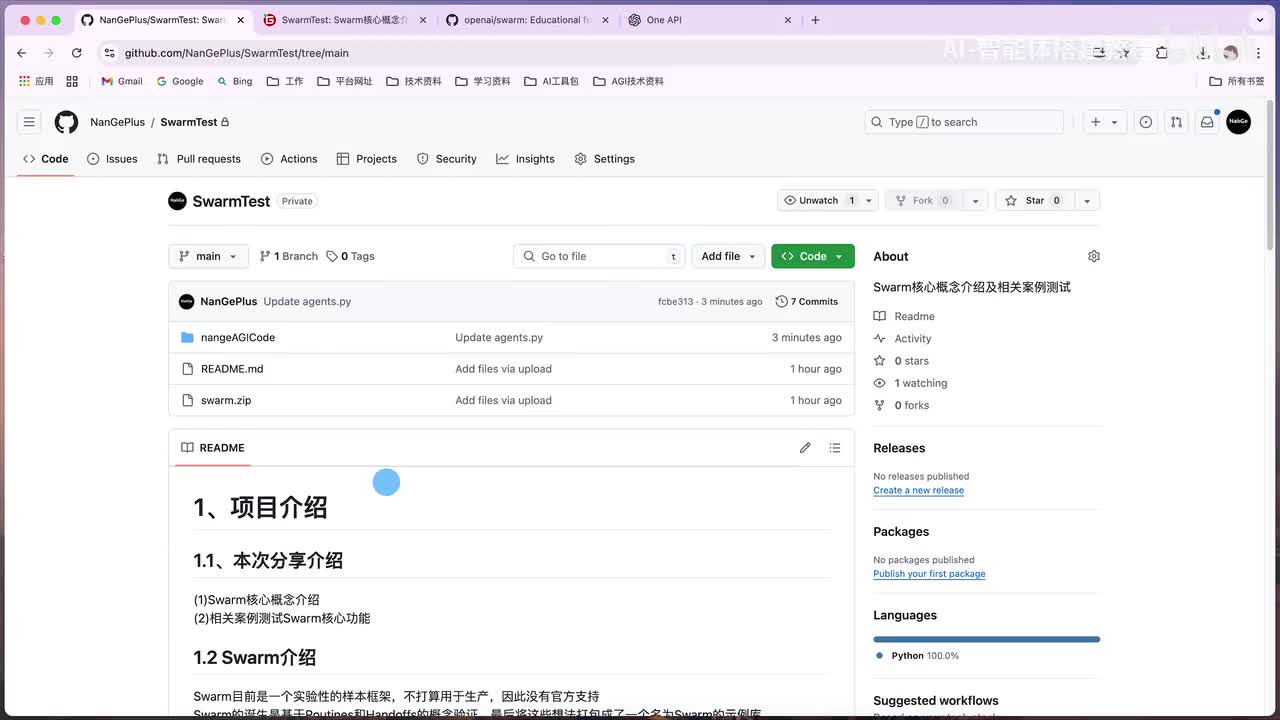Click the Star button
Viewport: 1280px width, 720px height.
(1035, 201)
